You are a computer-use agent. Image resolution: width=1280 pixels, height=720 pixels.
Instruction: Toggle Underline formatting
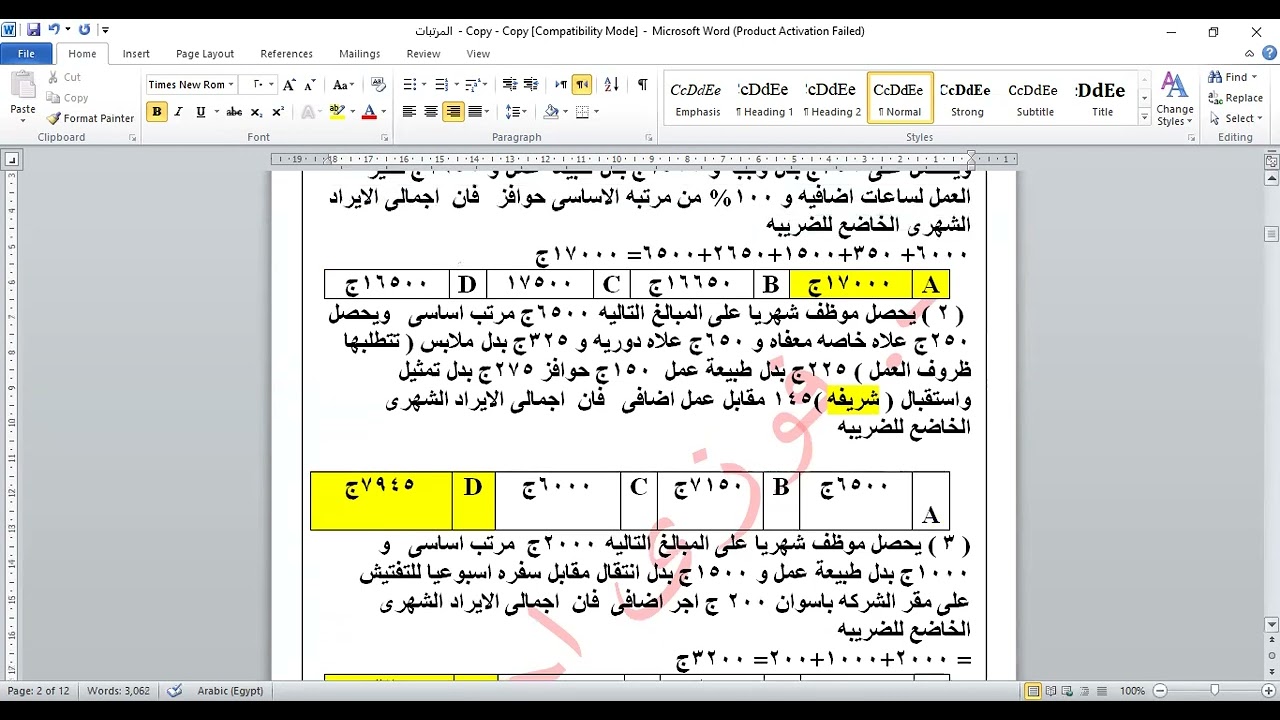point(201,112)
